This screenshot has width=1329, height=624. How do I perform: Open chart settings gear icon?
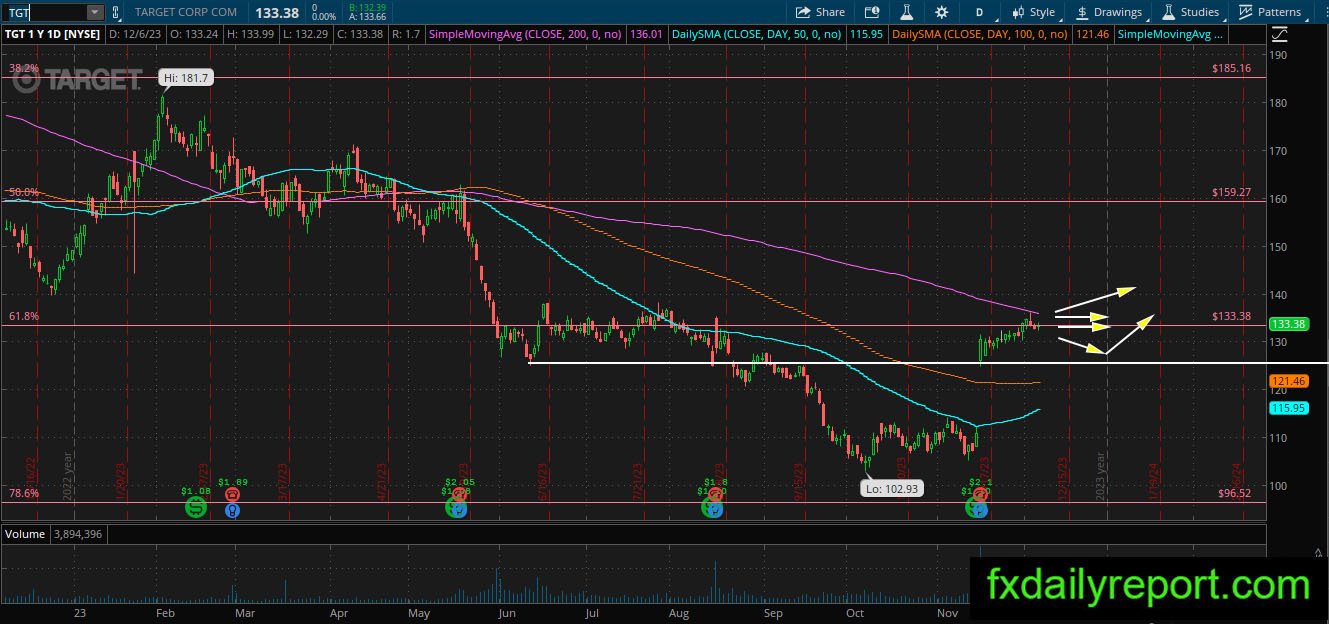[x=941, y=12]
